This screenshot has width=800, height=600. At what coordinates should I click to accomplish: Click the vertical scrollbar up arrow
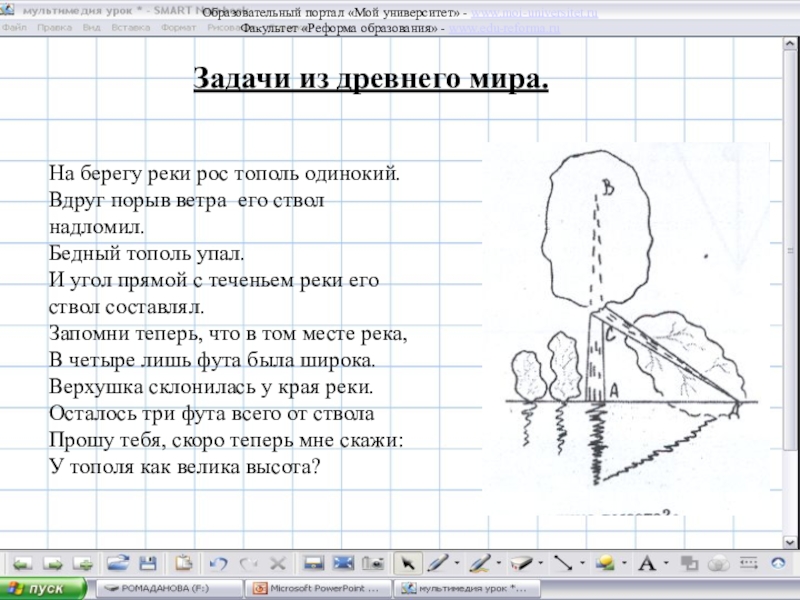click(792, 45)
